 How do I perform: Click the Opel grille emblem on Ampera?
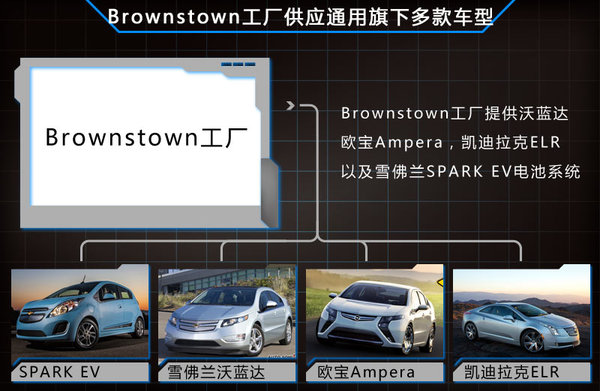tap(356, 317)
